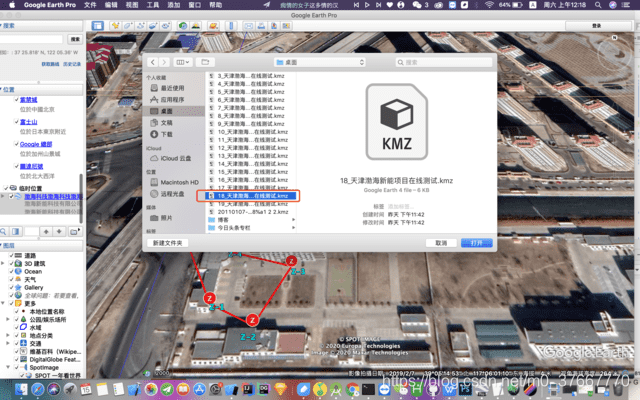Click View in Google Maps toolbar icon
Image resolution: width=640 pixels, height=400 pixels.
(x=286, y=26)
